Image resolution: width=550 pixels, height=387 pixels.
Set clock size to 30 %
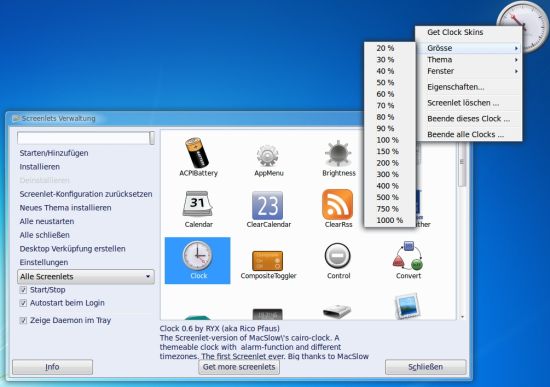(x=390, y=60)
